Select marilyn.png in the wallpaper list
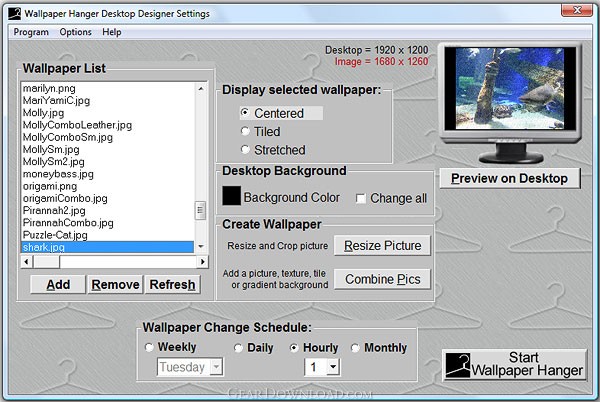The width and height of the screenshot is (600, 402). (x=108, y=88)
